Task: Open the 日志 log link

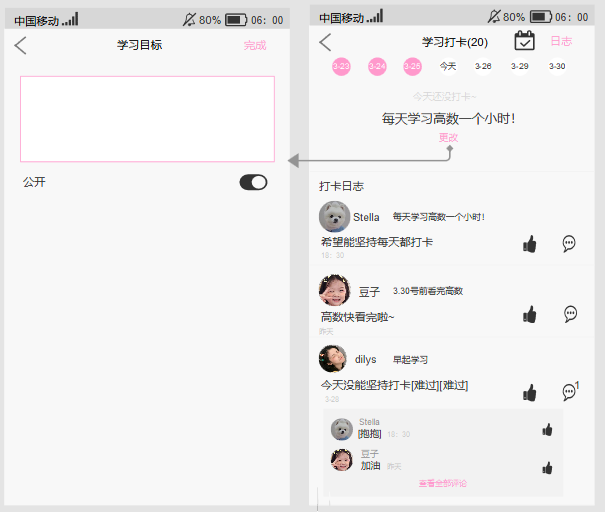Action: pyautogui.click(x=561, y=41)
